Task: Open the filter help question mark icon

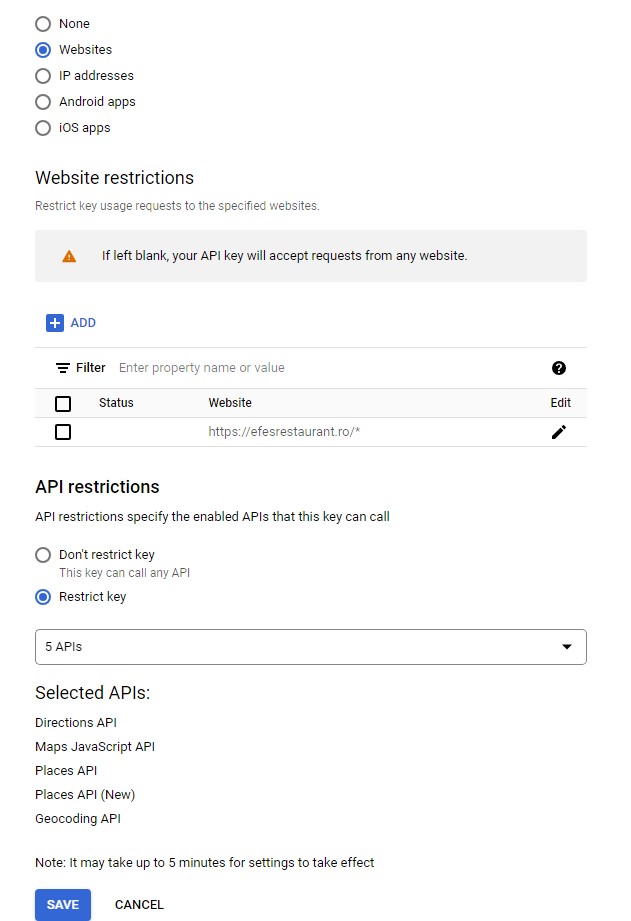Action: [x=559, y=368]
